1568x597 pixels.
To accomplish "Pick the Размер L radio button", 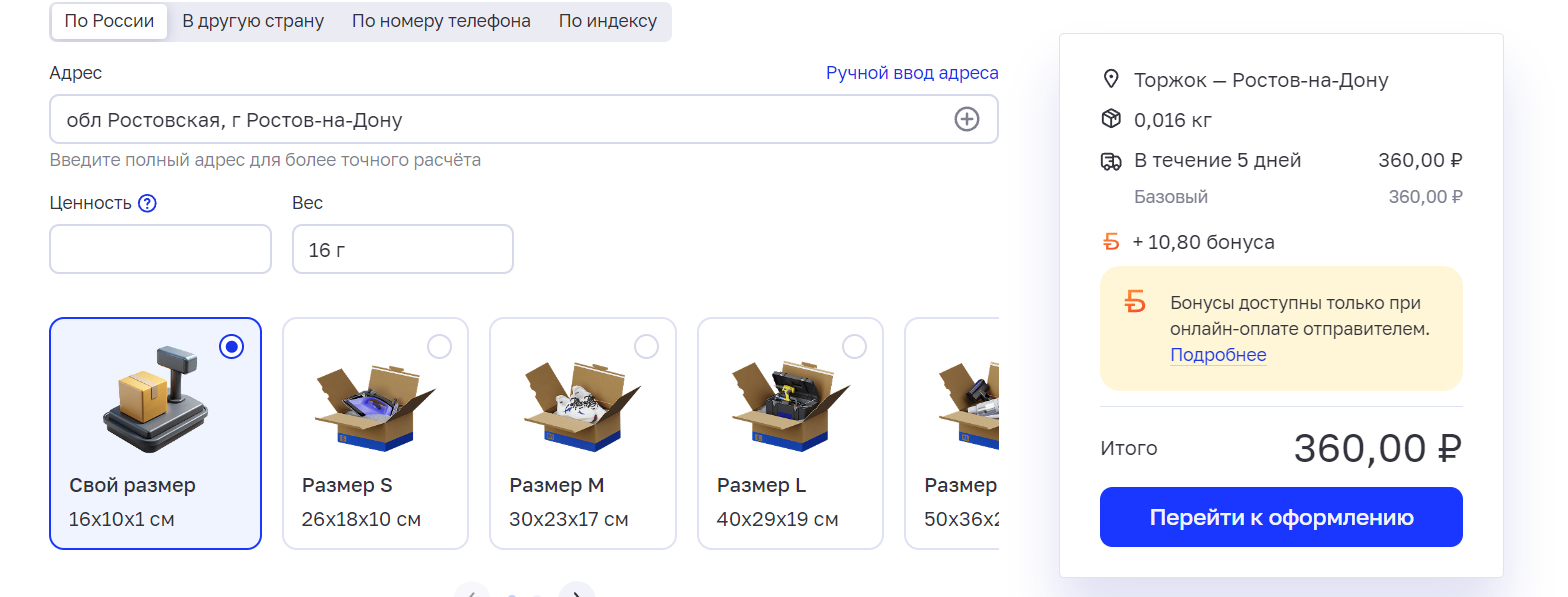I will 854,347.
